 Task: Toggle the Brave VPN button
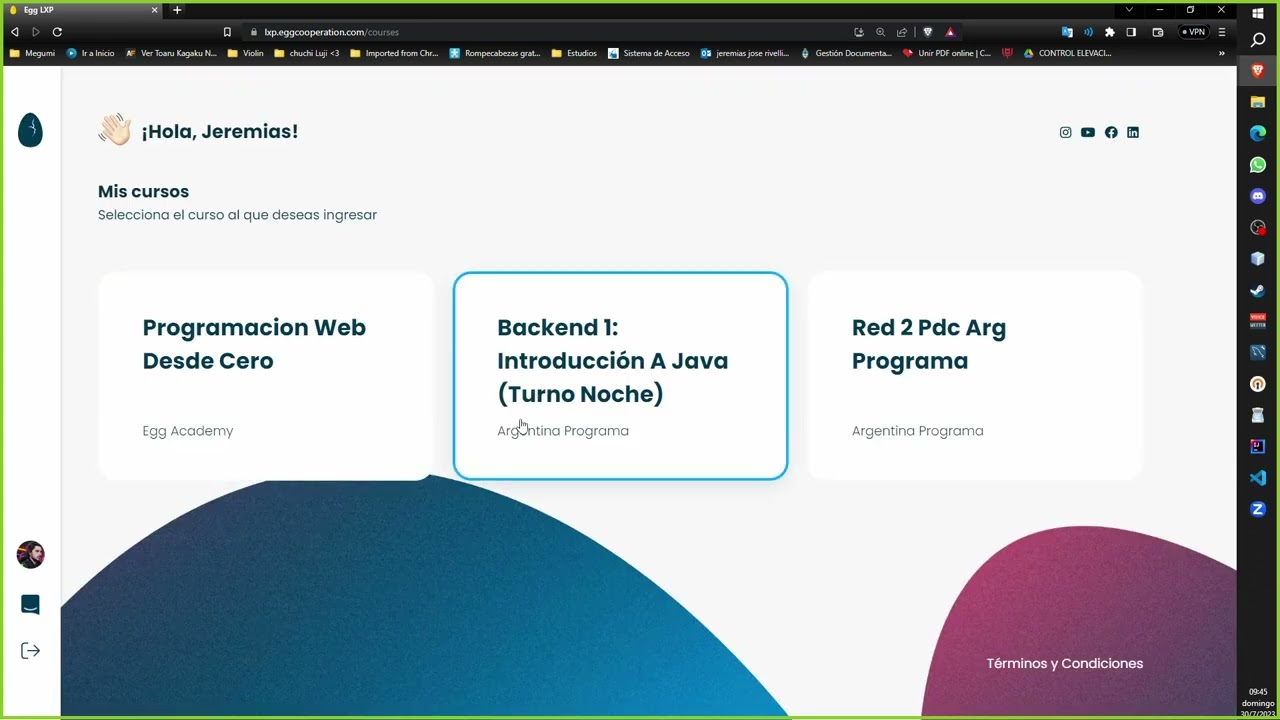tap(1193, 32)
